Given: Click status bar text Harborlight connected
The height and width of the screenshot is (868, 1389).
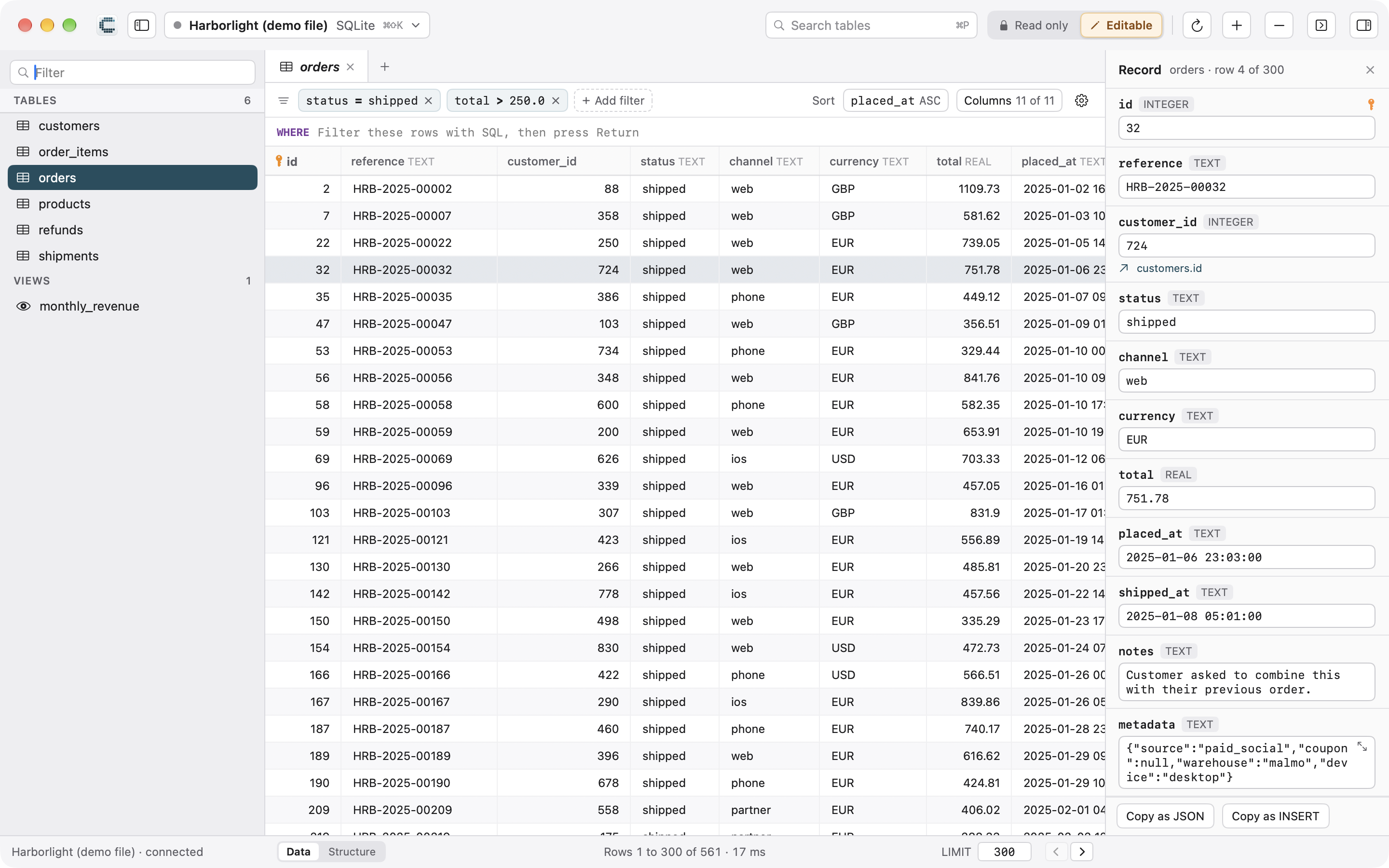Looking at the screenshot, I should tap(108, 851).
